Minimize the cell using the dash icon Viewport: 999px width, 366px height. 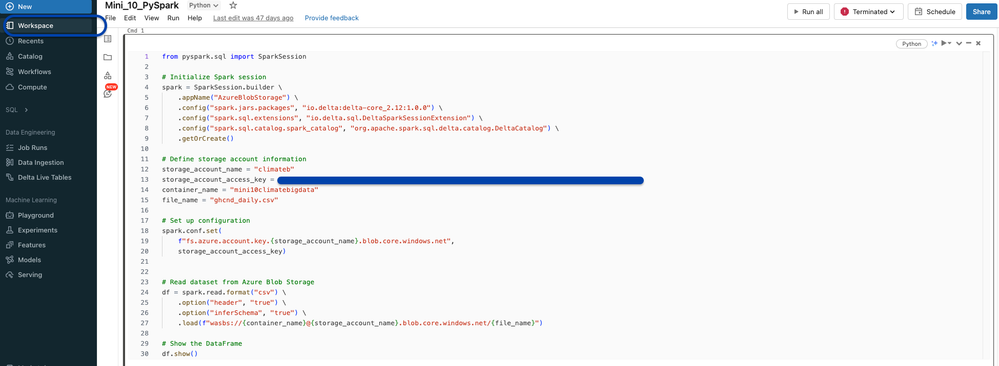coord(968,43)
